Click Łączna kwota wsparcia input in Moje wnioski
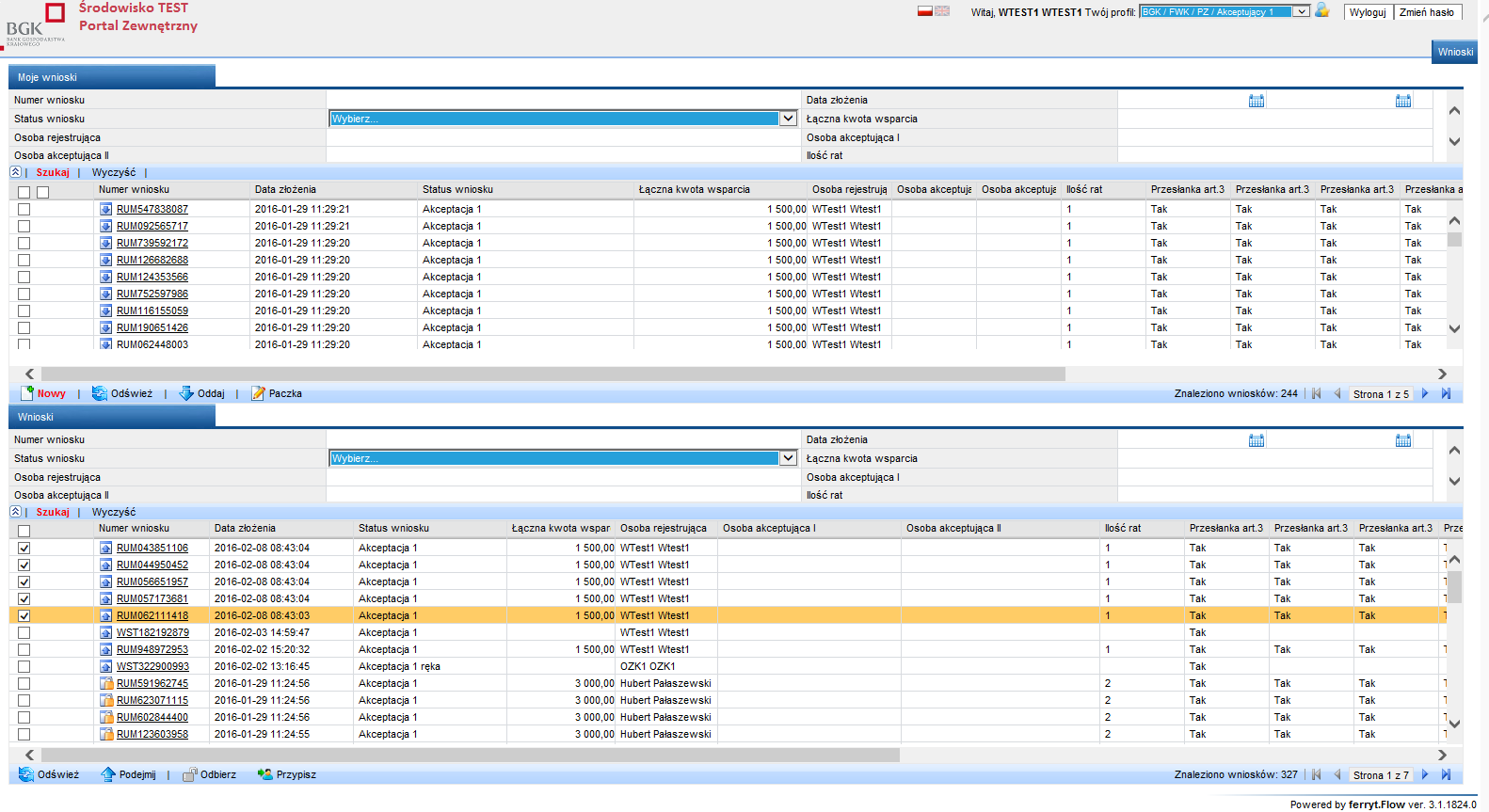1489x812 pixels. 1275,119
